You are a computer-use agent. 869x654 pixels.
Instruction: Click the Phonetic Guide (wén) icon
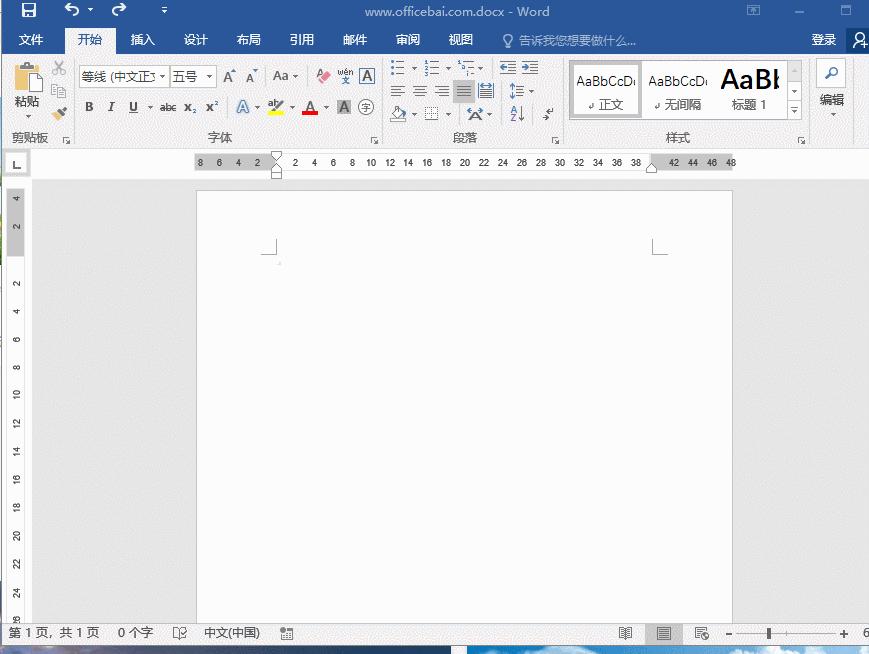tap(345, 76)
